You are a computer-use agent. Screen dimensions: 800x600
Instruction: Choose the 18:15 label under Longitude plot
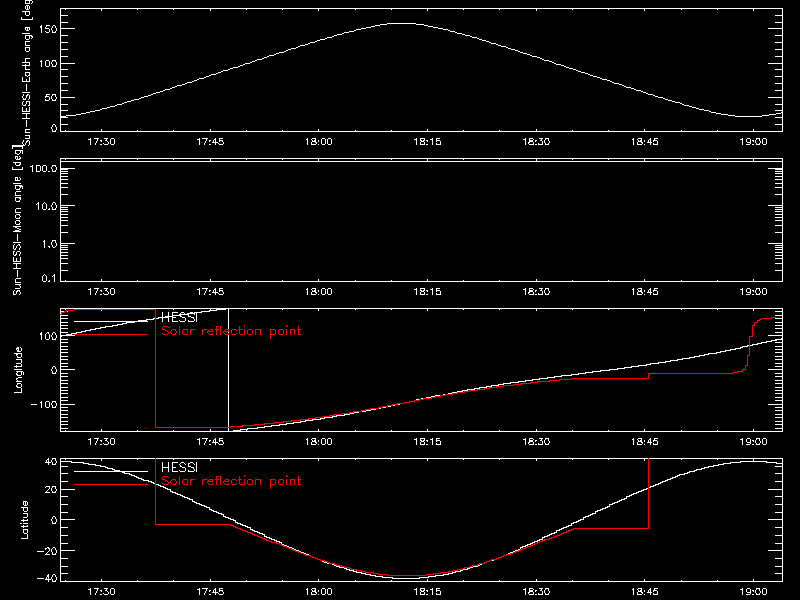427,442
